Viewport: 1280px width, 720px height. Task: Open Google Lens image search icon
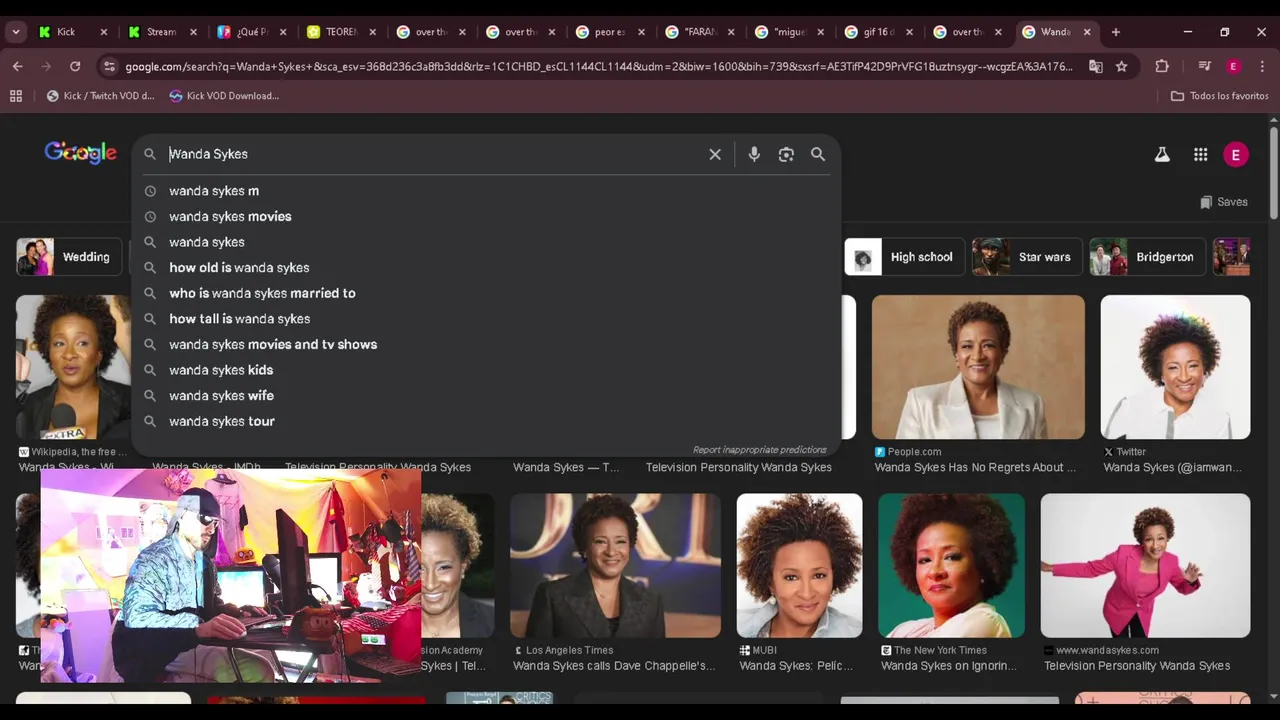[x=786, y=154]
